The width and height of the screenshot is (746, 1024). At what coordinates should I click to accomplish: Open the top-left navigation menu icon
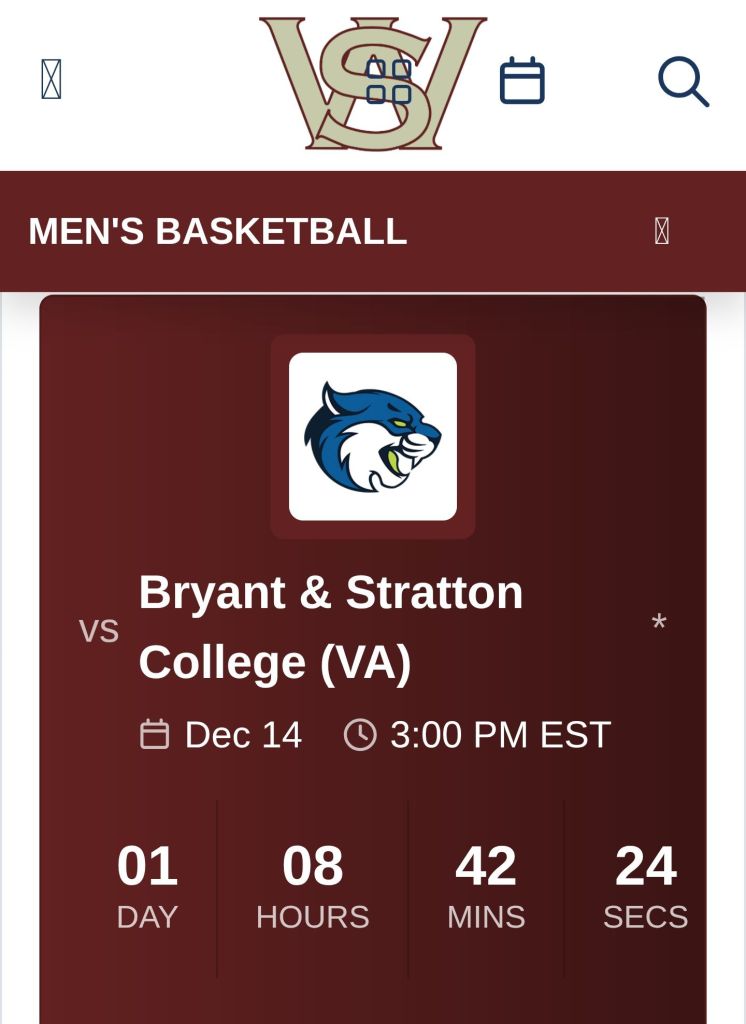[51, 79]
